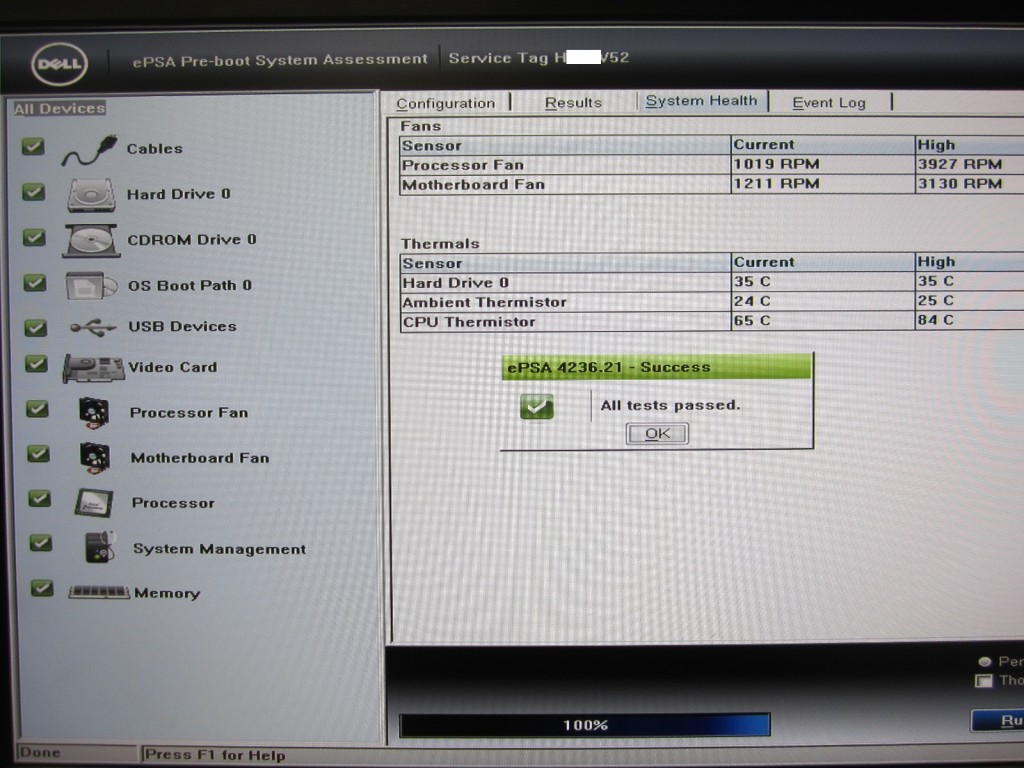The height and width of the screenshot is (768, 1024).
Task: Click the Processor Fan label in device list
Action: pos(189,413)
